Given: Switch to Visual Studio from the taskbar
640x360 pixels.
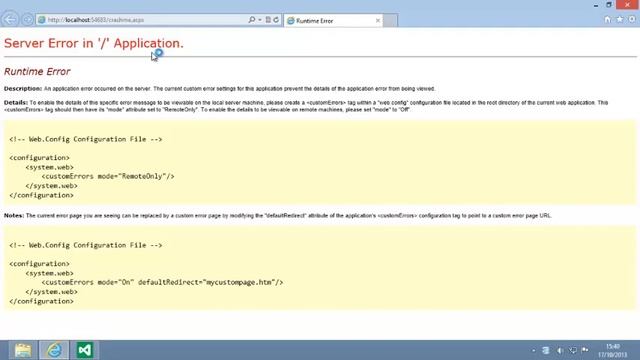Looking at the screenshot, I should (x=85, y=350).
